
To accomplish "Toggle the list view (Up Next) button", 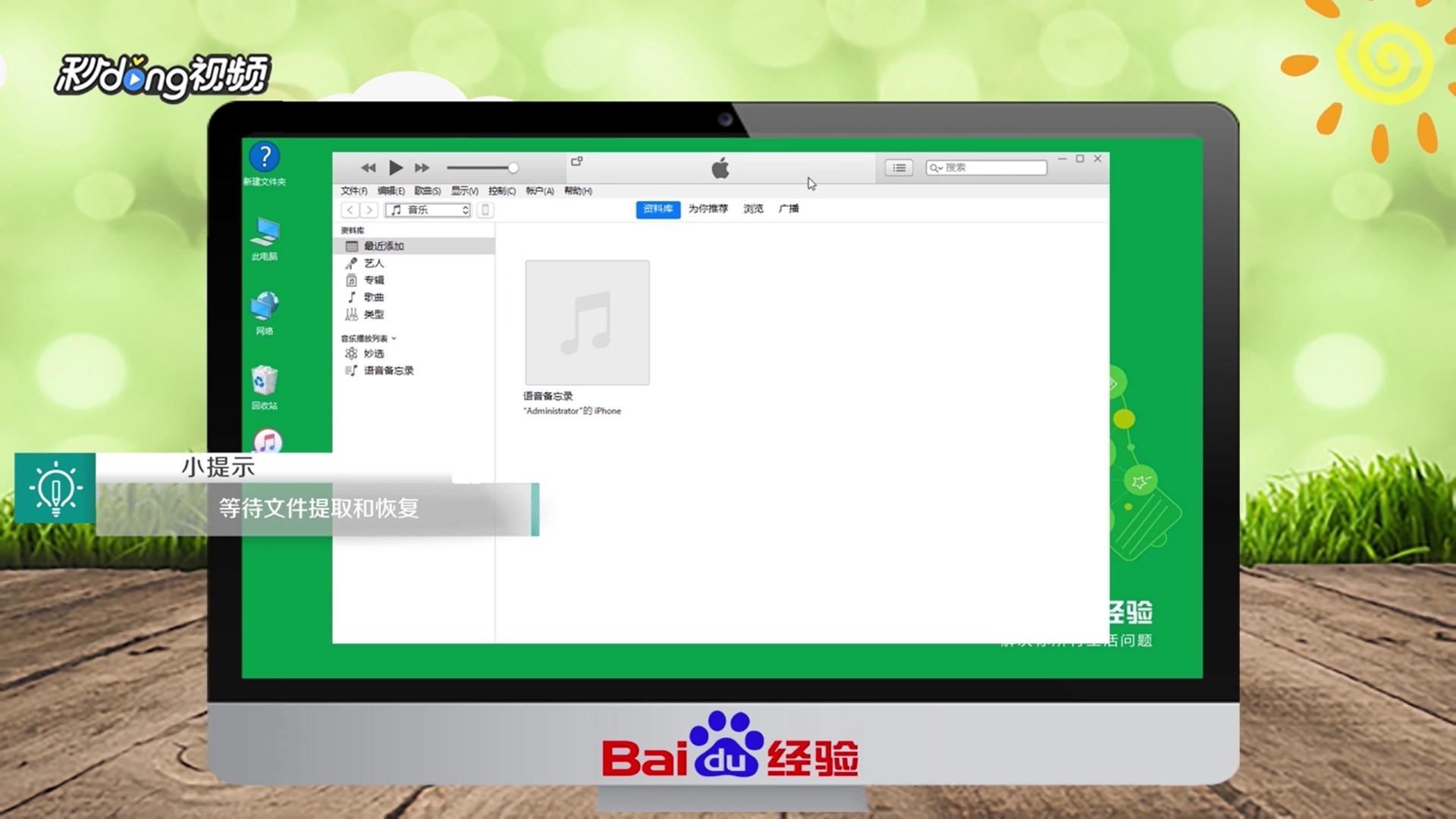I will (x=899, y=168).
